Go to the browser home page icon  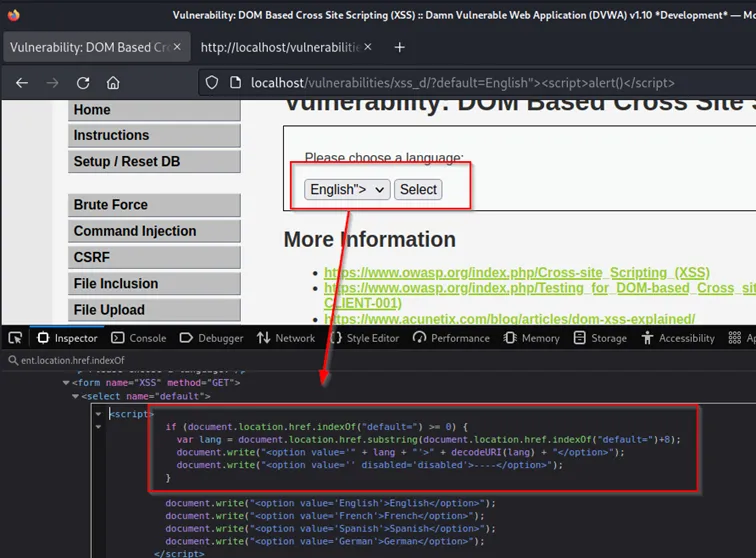113,83
